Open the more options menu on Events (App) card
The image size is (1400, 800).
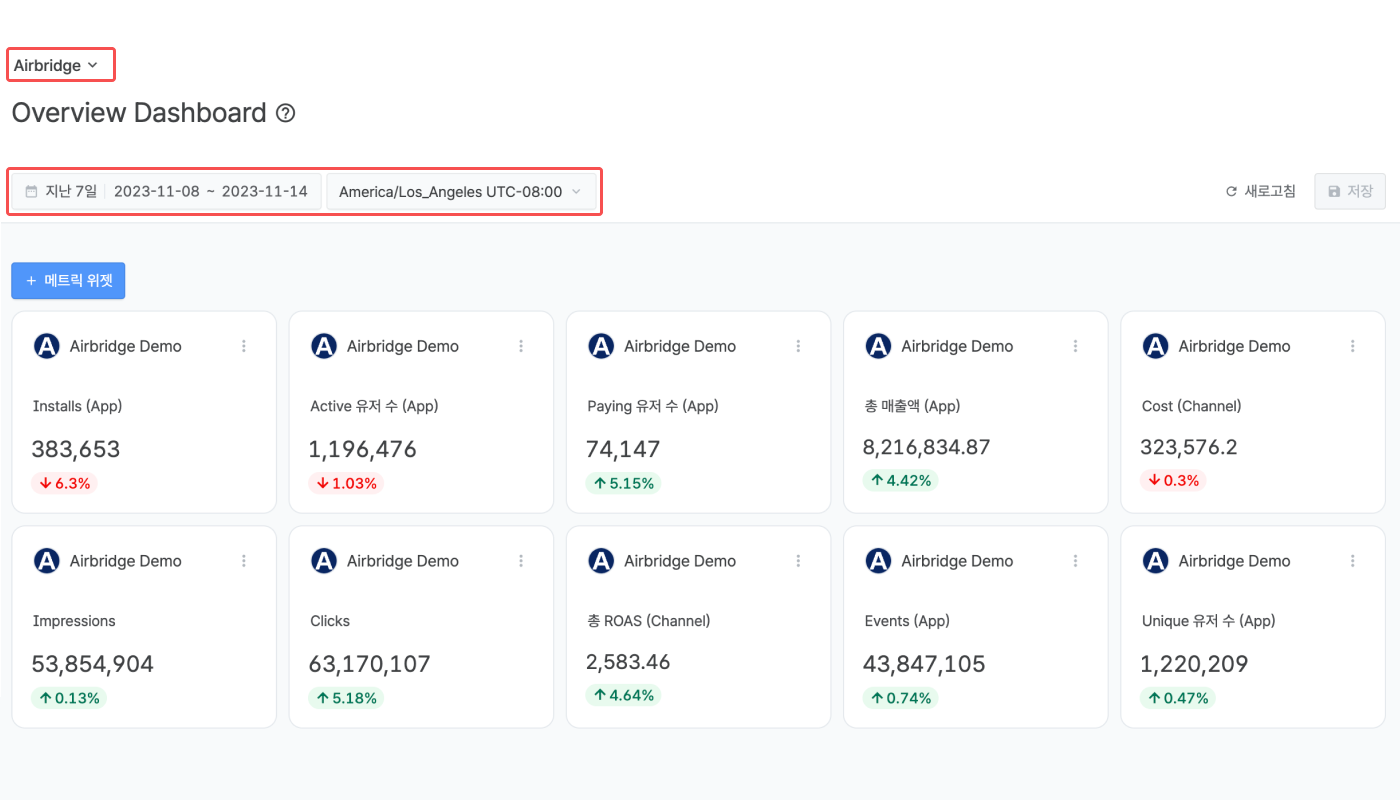coord(1075,561)
